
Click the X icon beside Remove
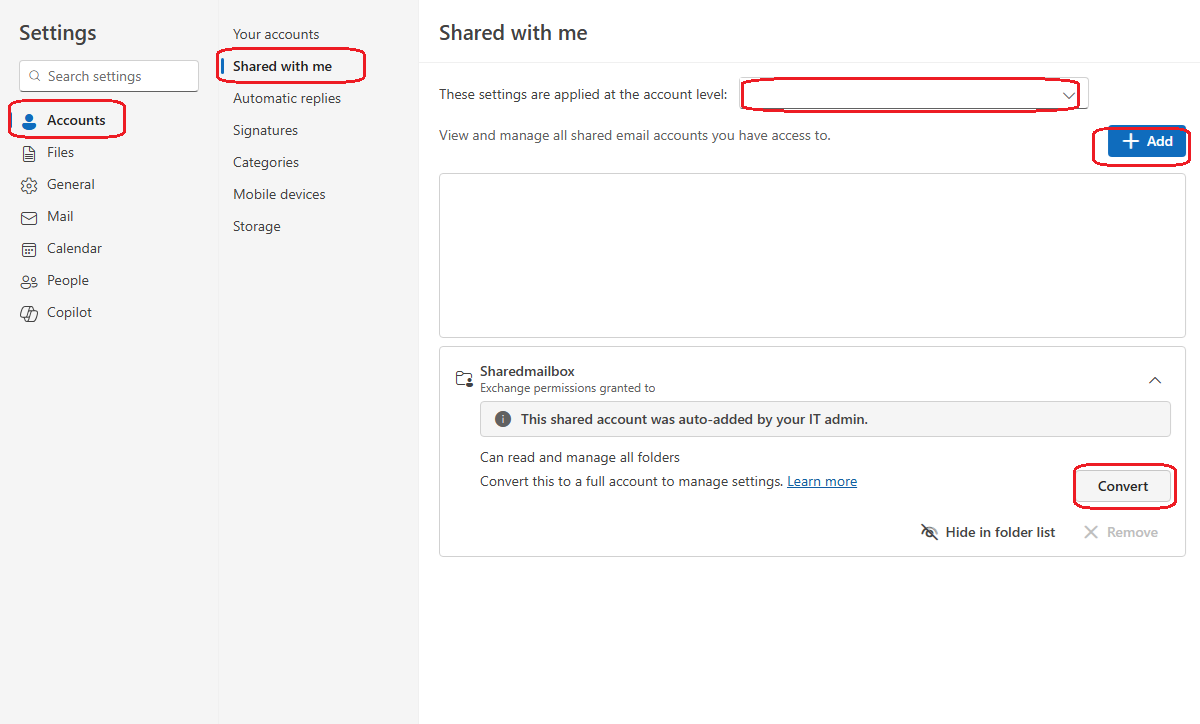[1091, 532]
